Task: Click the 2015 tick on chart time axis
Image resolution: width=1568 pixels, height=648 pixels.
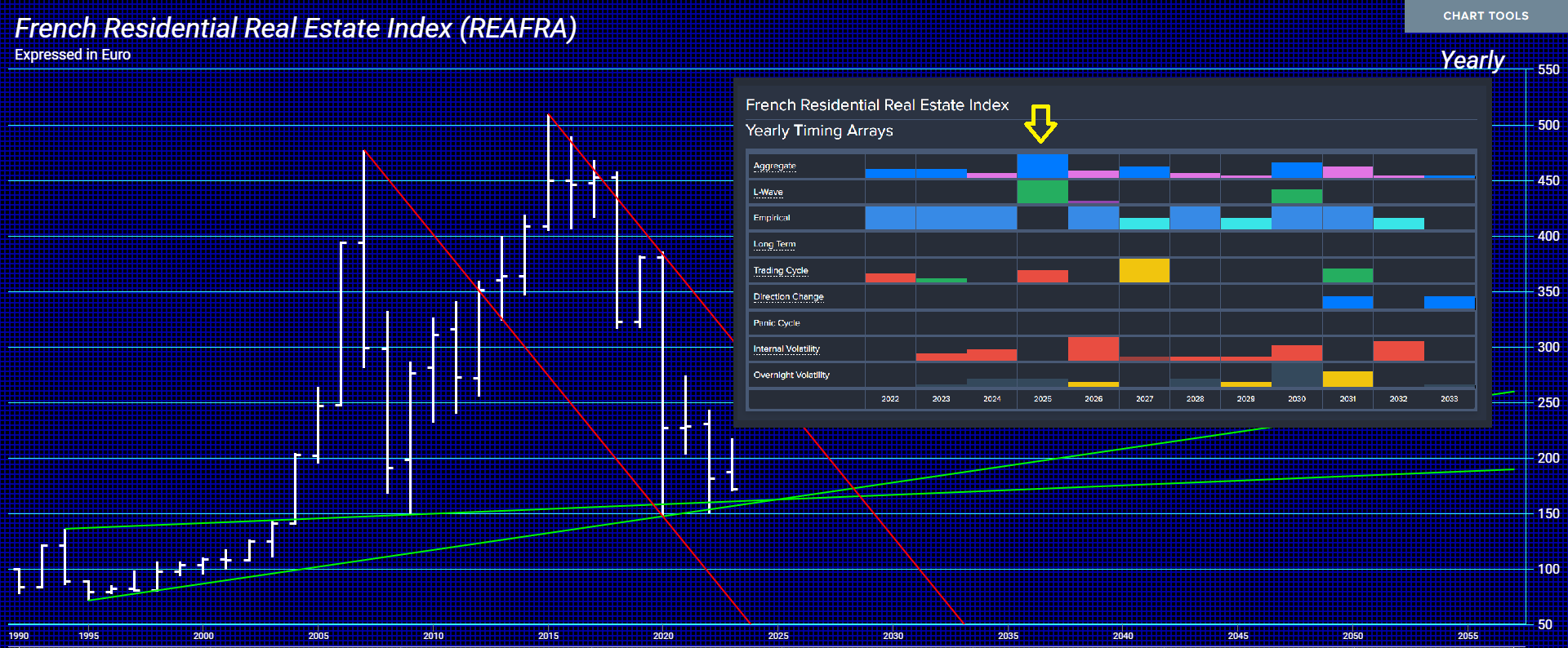Action: coord(548,636)
